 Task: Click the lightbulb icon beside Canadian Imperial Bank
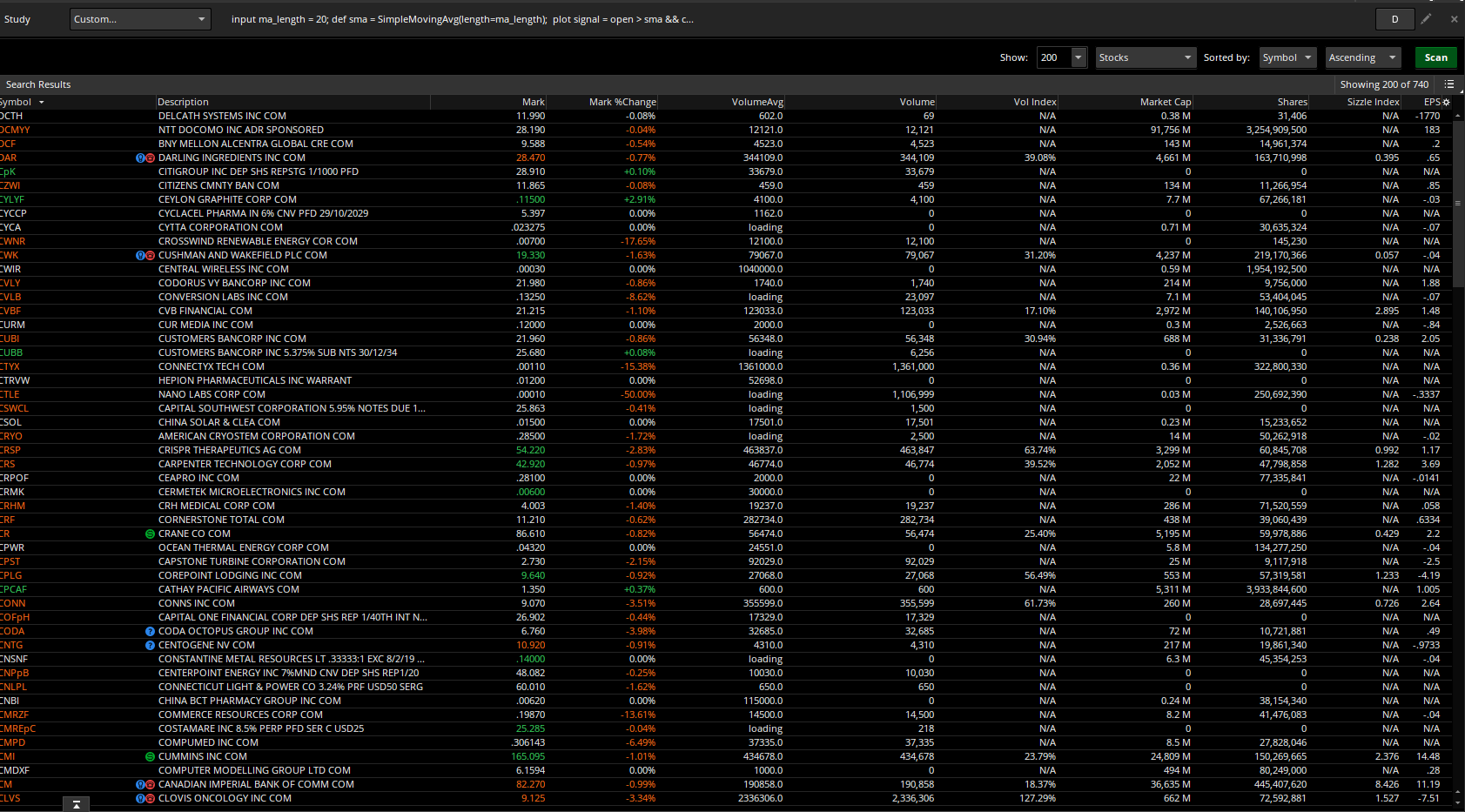coord(140,784)
